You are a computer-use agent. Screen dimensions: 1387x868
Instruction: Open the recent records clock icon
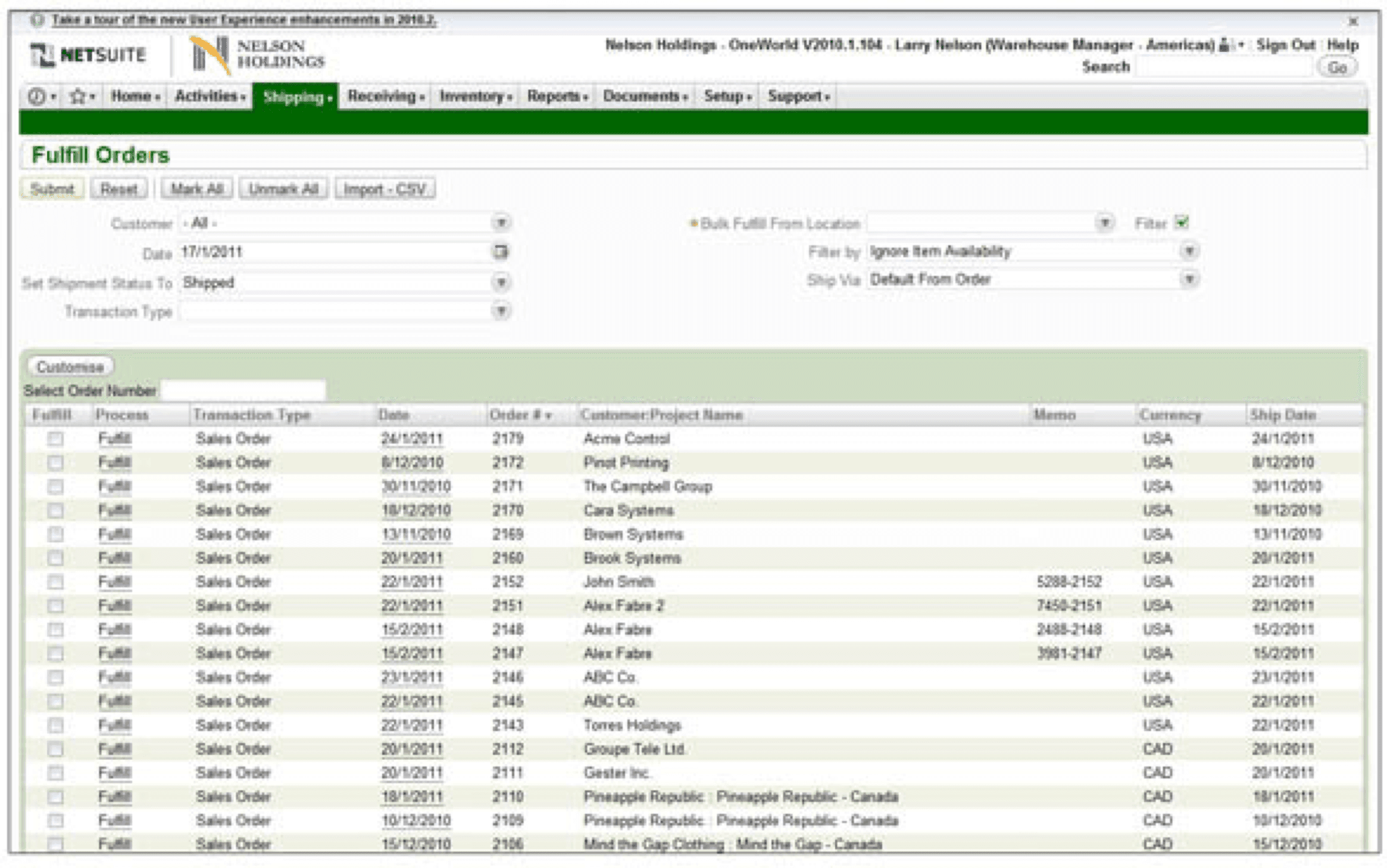(x=37, y=96)
